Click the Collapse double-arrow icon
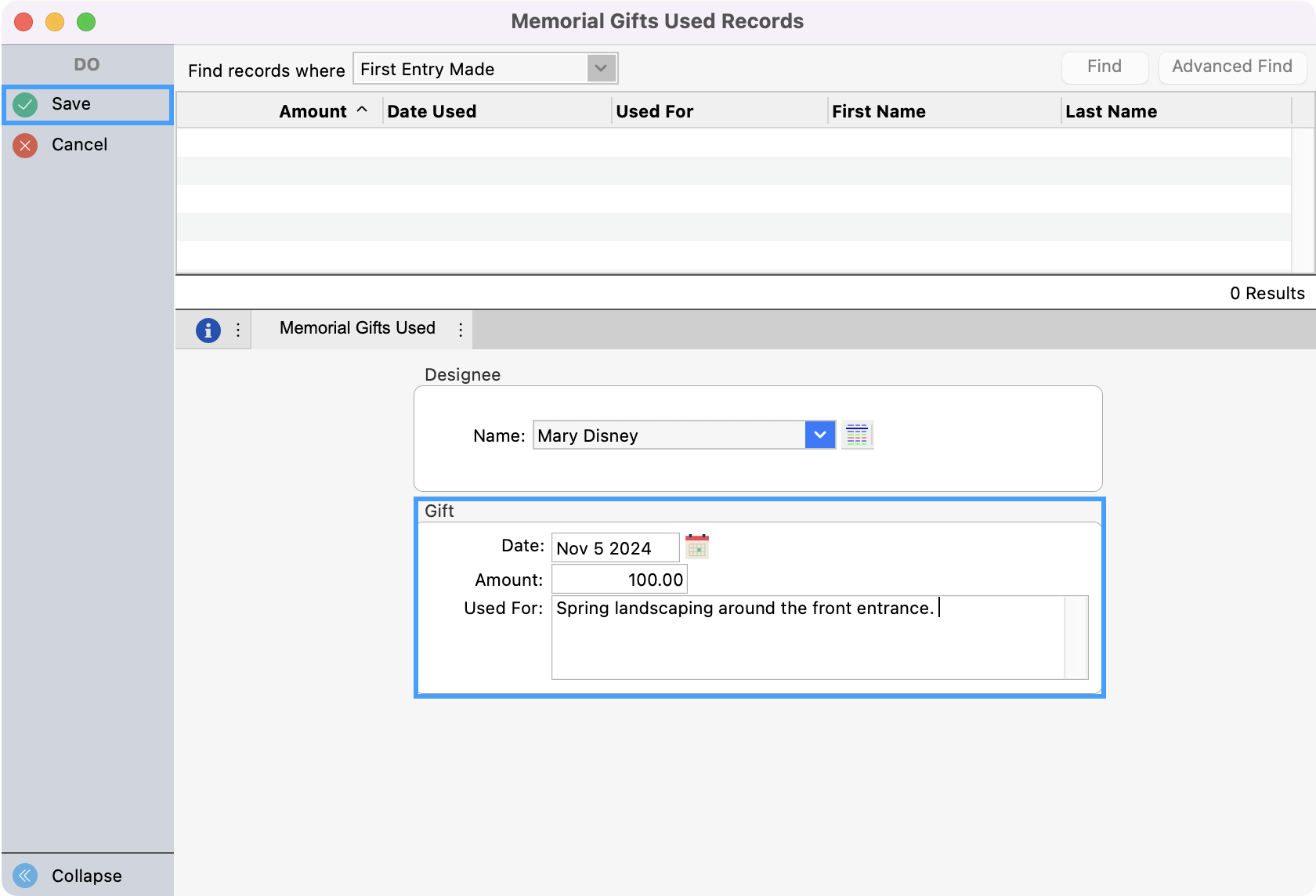Image resolution: width=1316 pixels, height=896 pixels. click(x=25, y=875)
